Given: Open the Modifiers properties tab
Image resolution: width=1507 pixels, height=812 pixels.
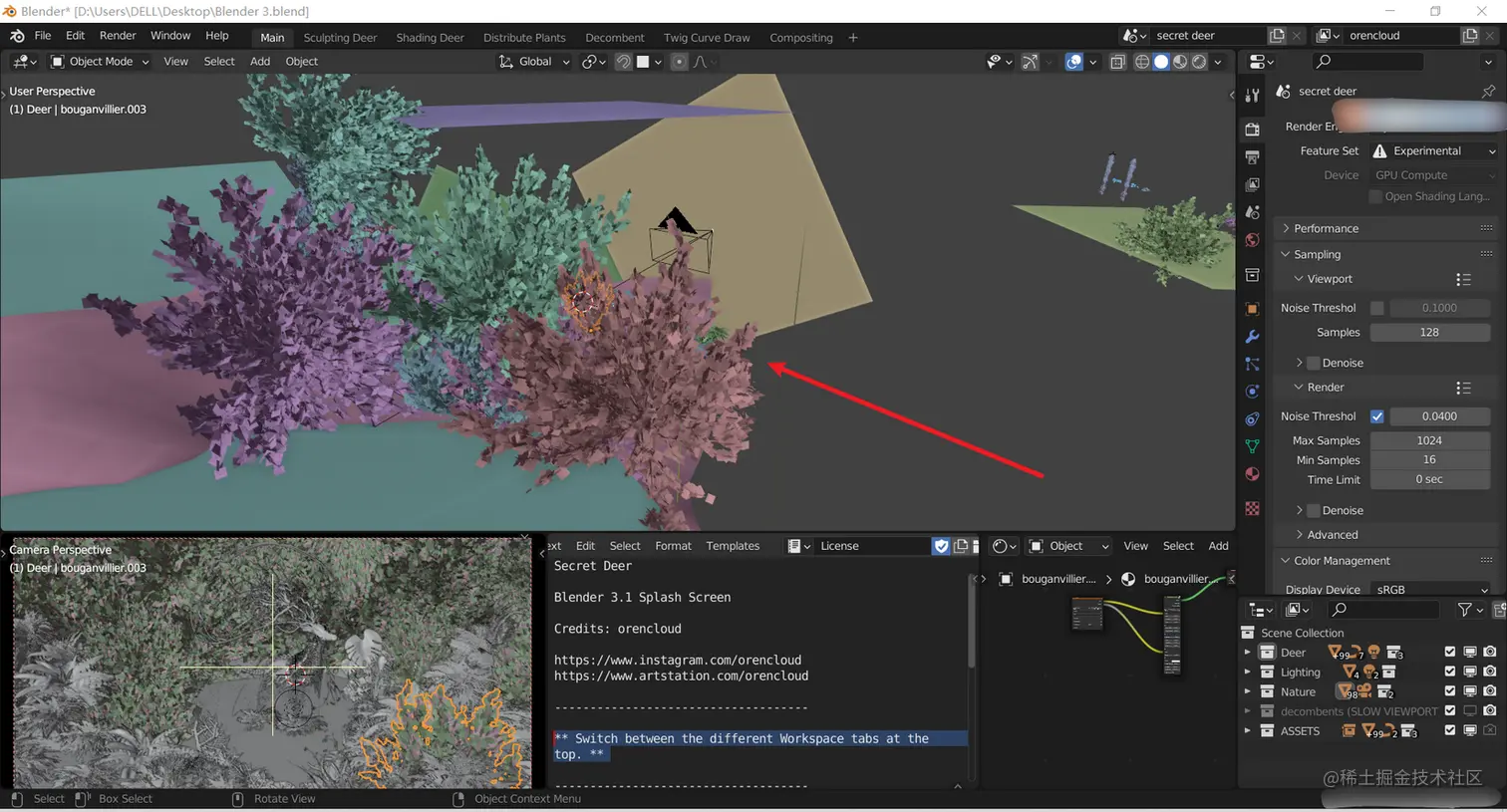Looking at the screenshot, I should 1252,337.
